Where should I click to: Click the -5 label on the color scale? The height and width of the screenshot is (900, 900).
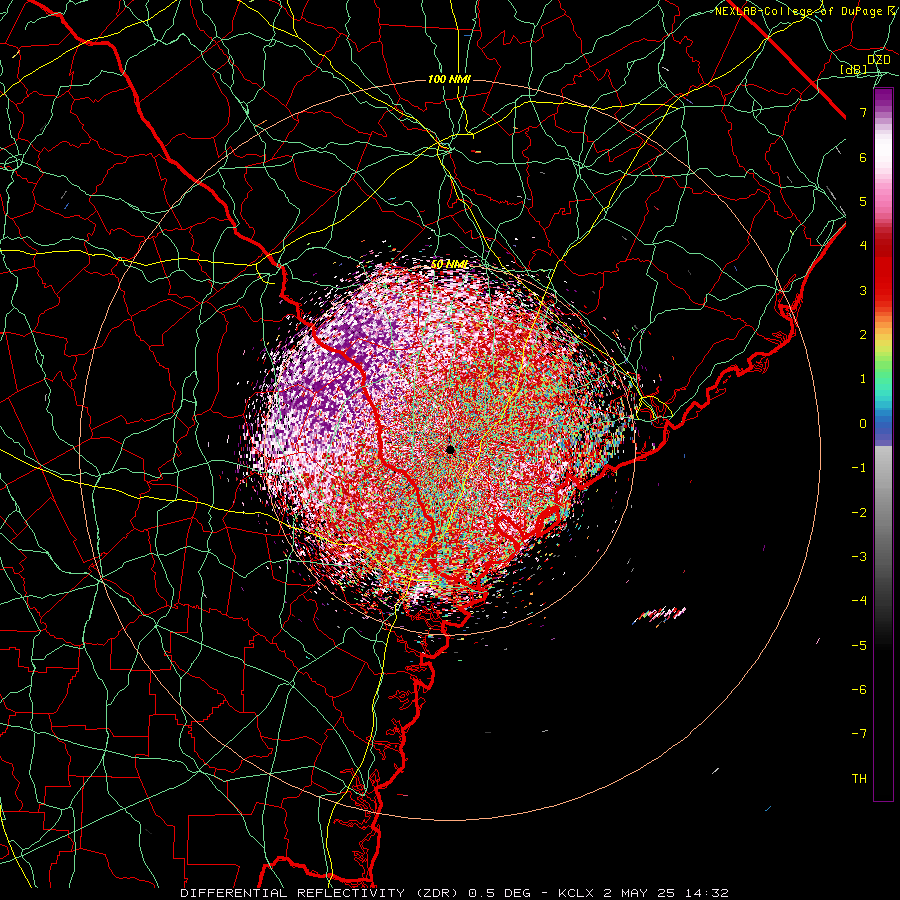[x=859, y=646]
